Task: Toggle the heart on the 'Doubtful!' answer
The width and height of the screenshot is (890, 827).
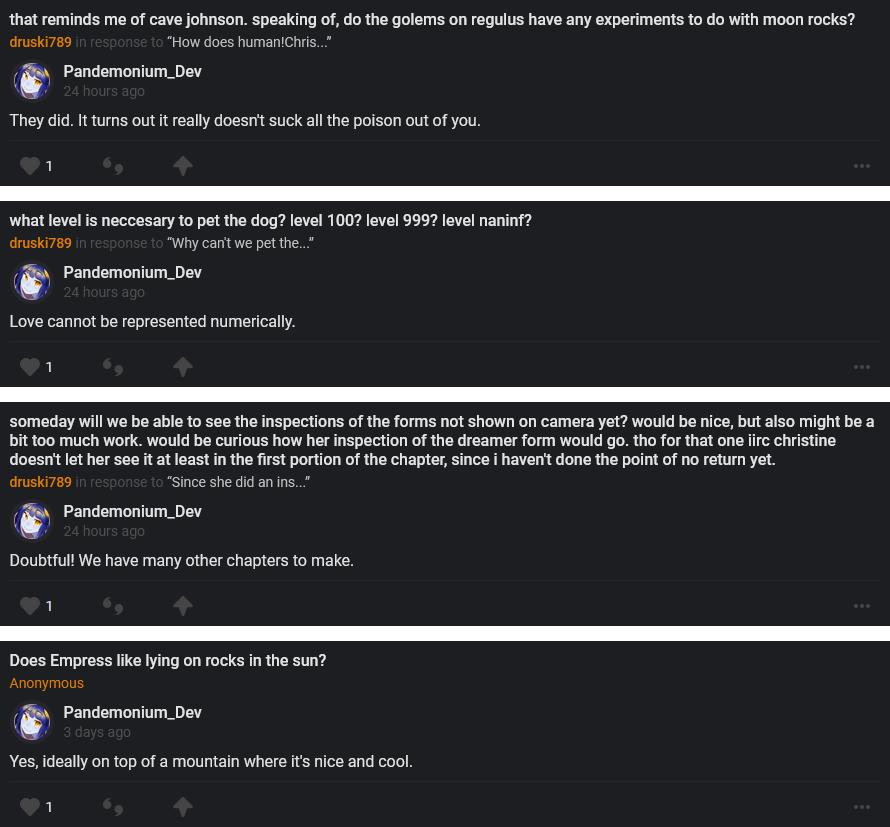Action: pos(30,606)
